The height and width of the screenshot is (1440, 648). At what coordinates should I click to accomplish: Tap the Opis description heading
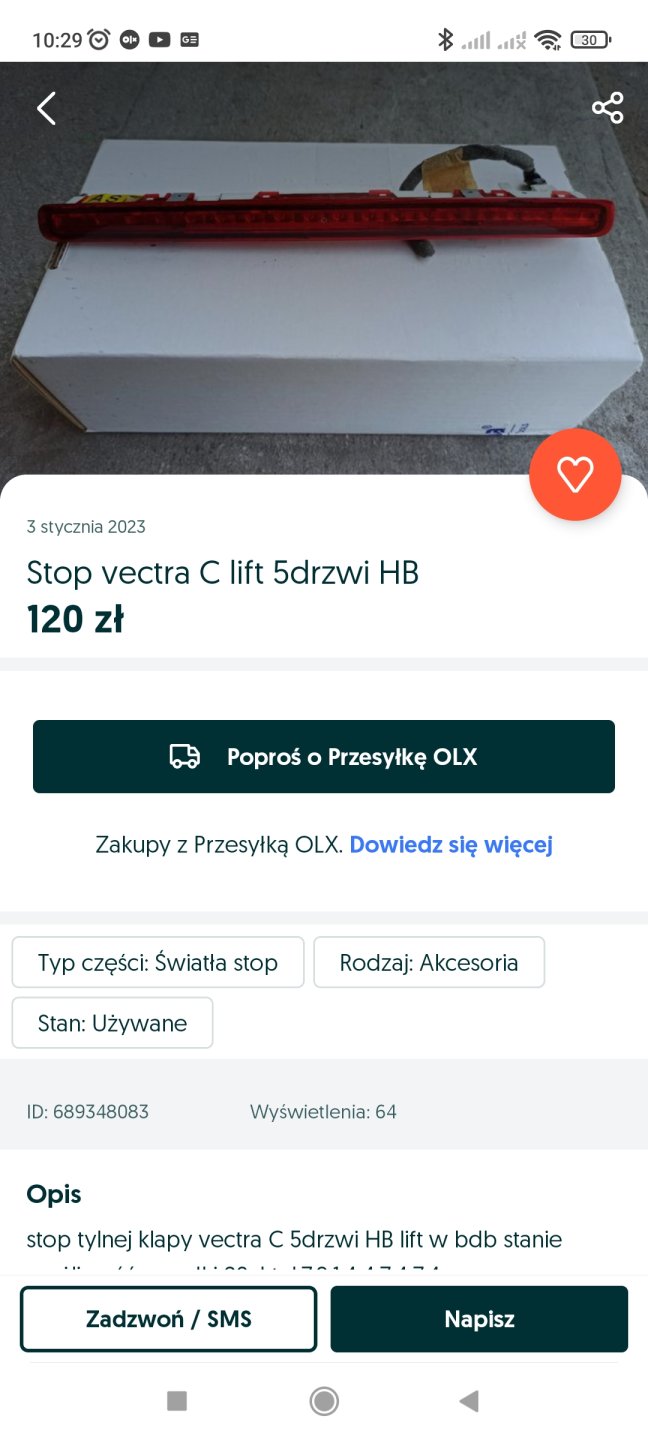[x=54, y=1194]
